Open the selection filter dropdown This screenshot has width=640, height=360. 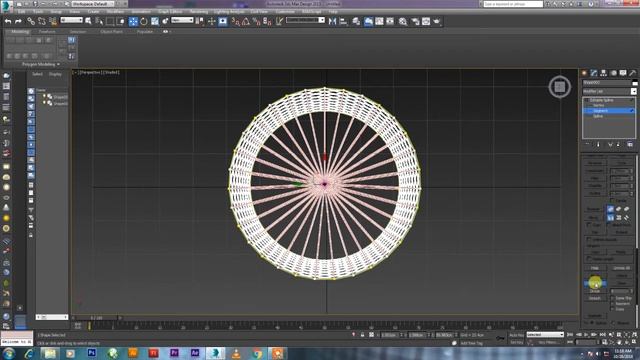[x=71, y=20]
